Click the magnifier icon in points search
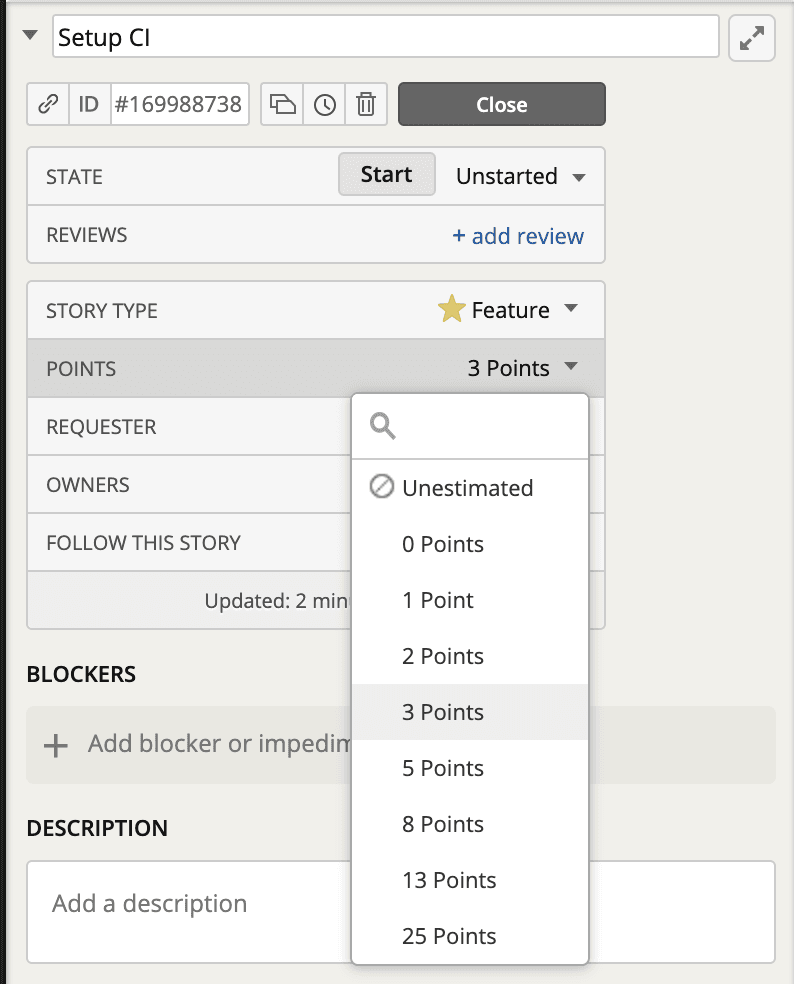 pos(383,427)
